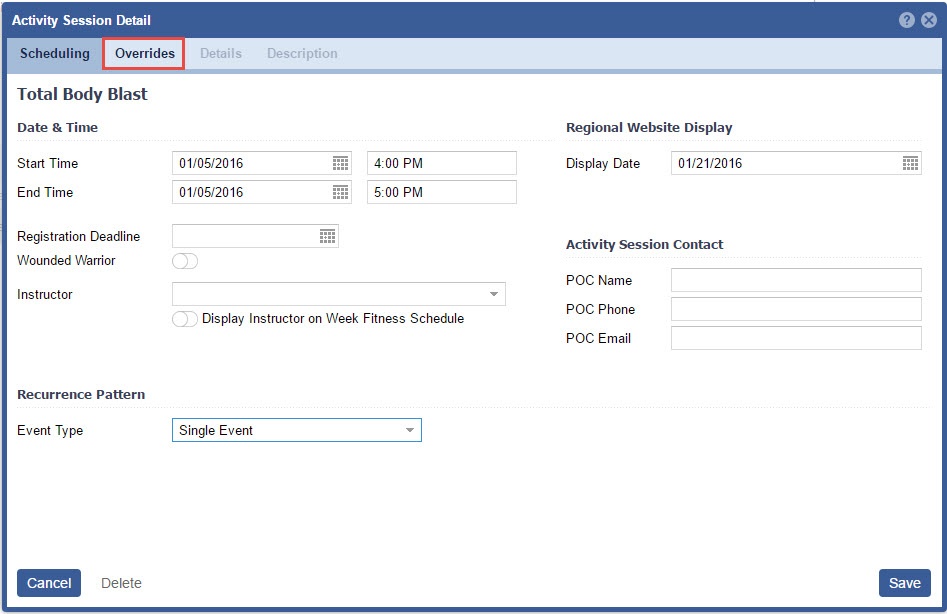This screenshot has width=947, height=614.
Task: Switch to the Overrides tab
Action: 144,53
